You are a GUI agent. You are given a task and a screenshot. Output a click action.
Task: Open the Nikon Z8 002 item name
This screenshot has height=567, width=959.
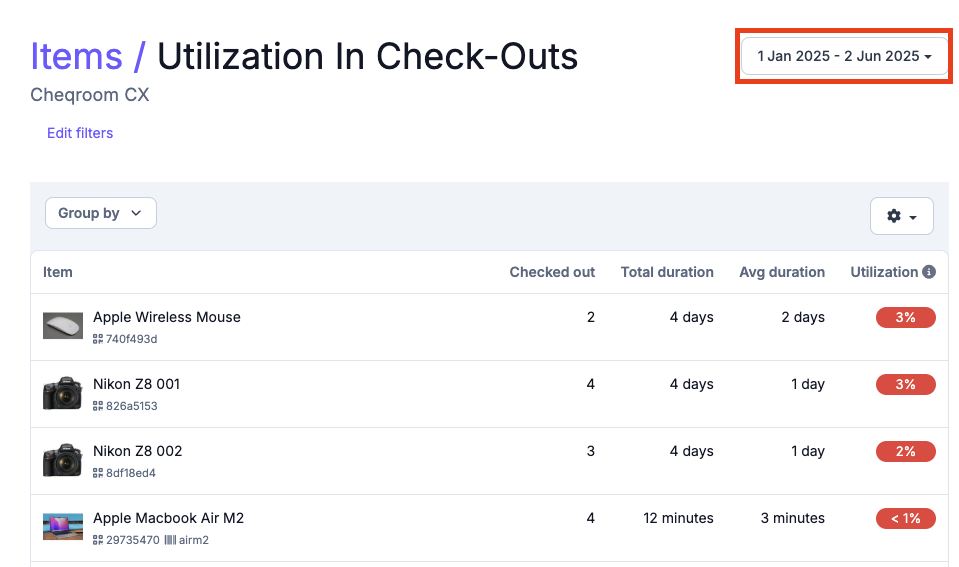138,451
